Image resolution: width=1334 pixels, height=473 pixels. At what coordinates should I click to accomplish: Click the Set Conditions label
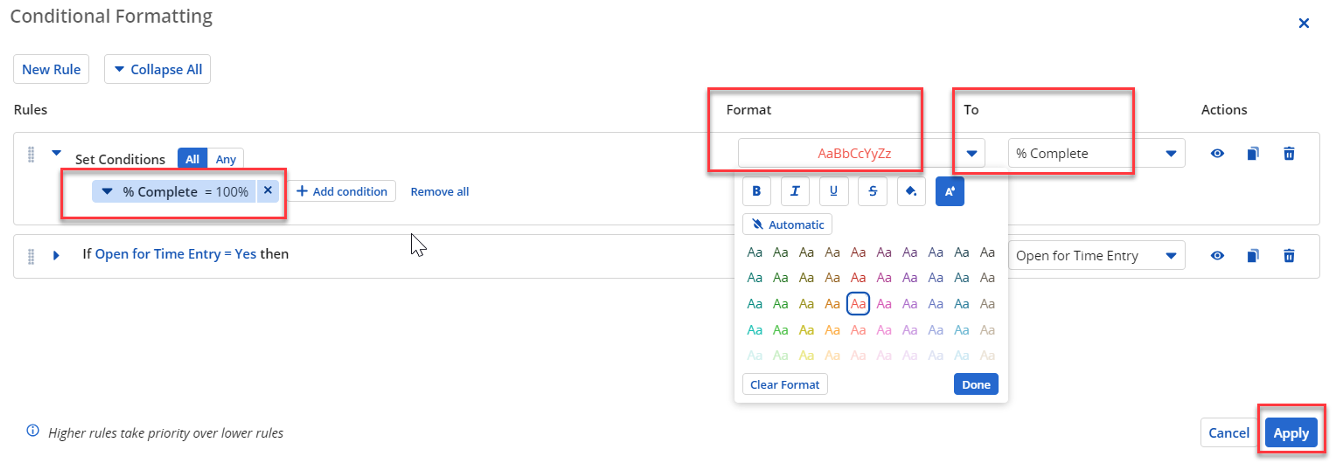tap(120, 159)
